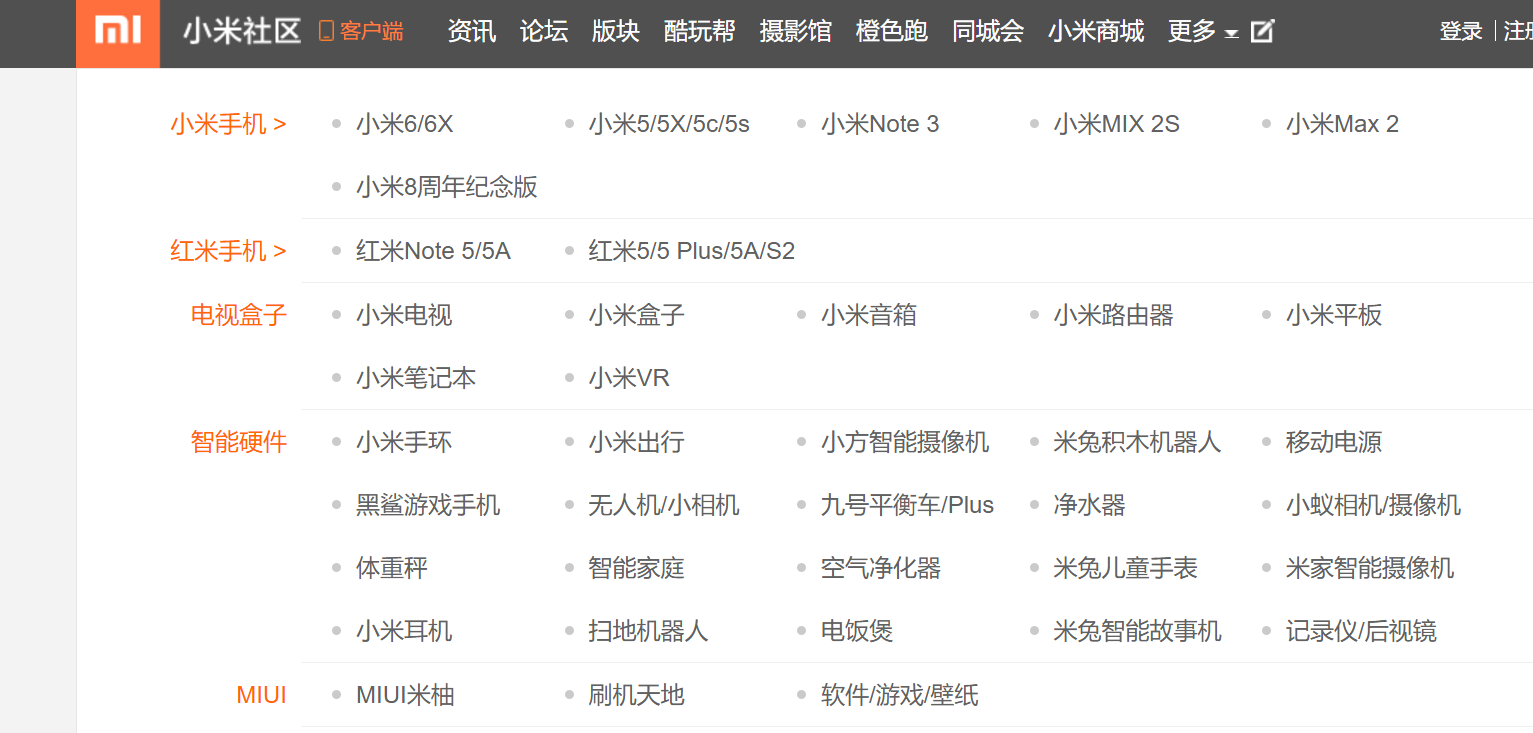Select the 电视盒子 category heading
This screenshot has height=733, width=1533.
click(239, 315)
